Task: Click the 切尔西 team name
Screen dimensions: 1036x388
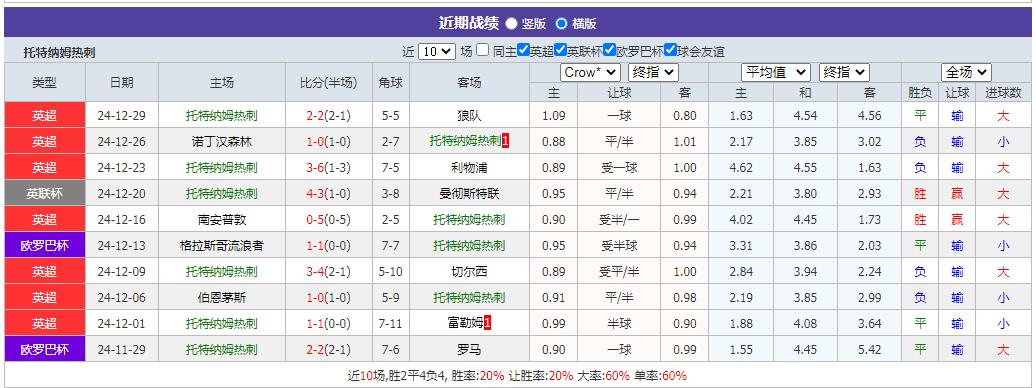Action: 469,272
